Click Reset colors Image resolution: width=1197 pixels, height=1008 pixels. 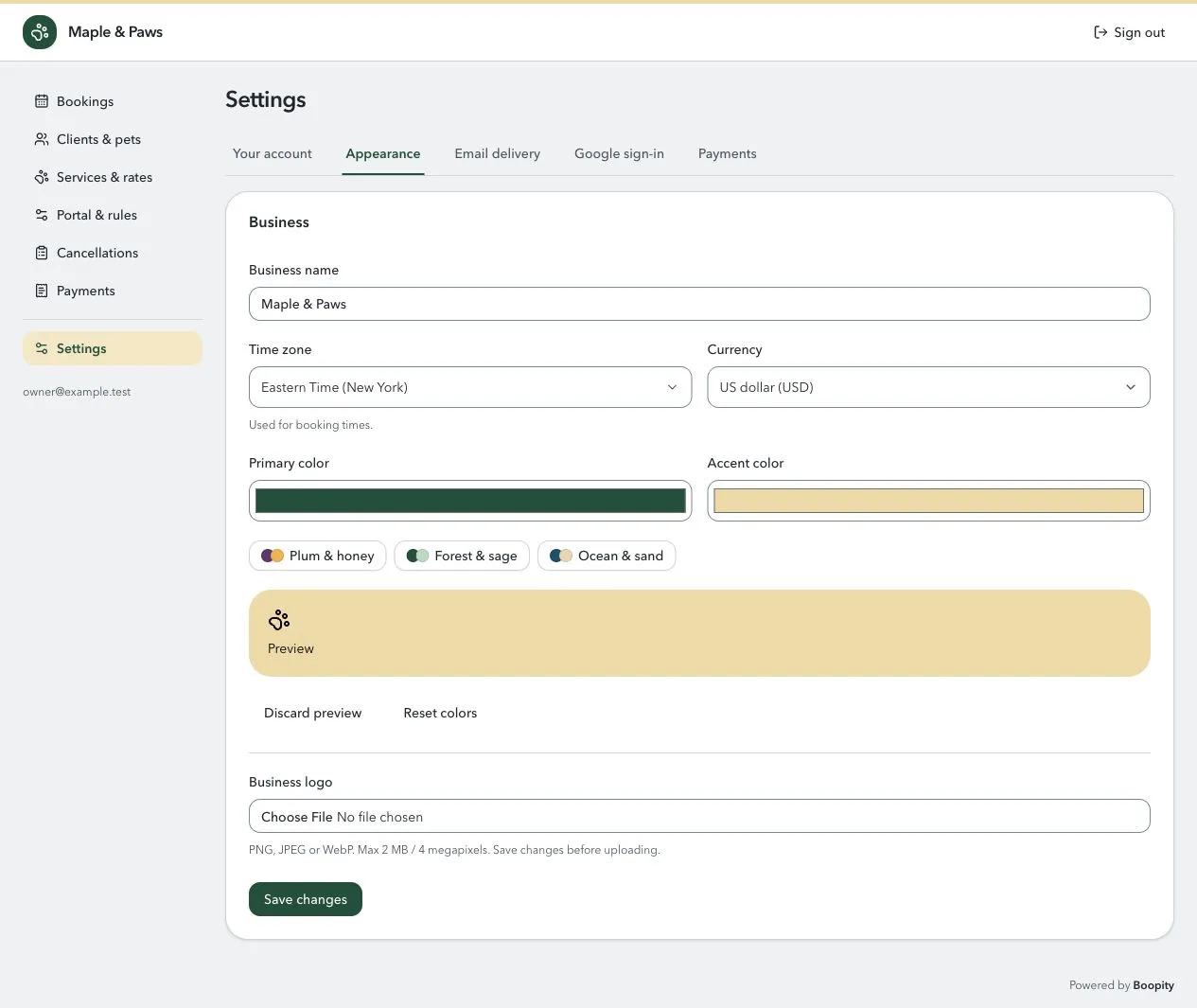point(440,713)
